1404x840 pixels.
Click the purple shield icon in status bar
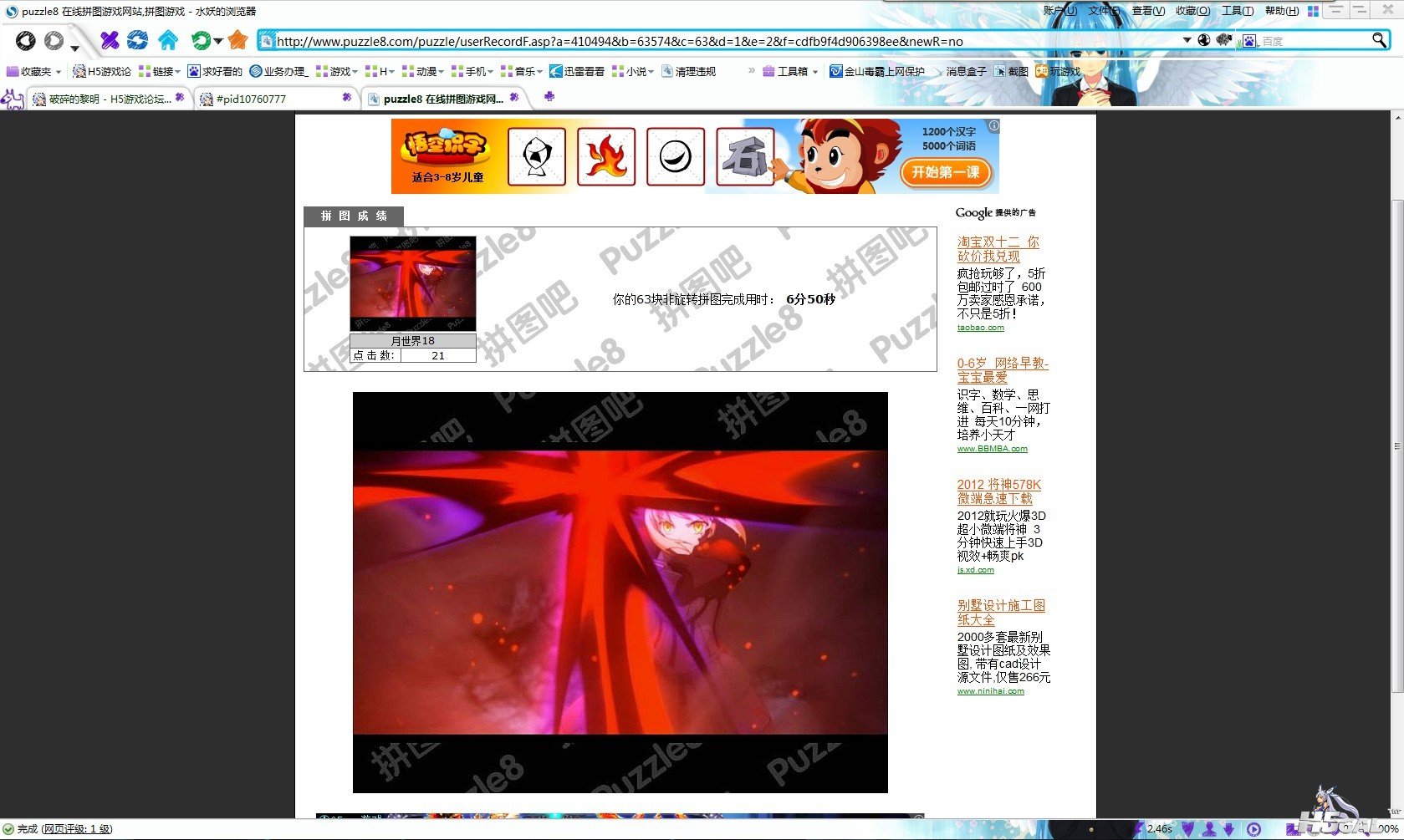[1187, 829]
